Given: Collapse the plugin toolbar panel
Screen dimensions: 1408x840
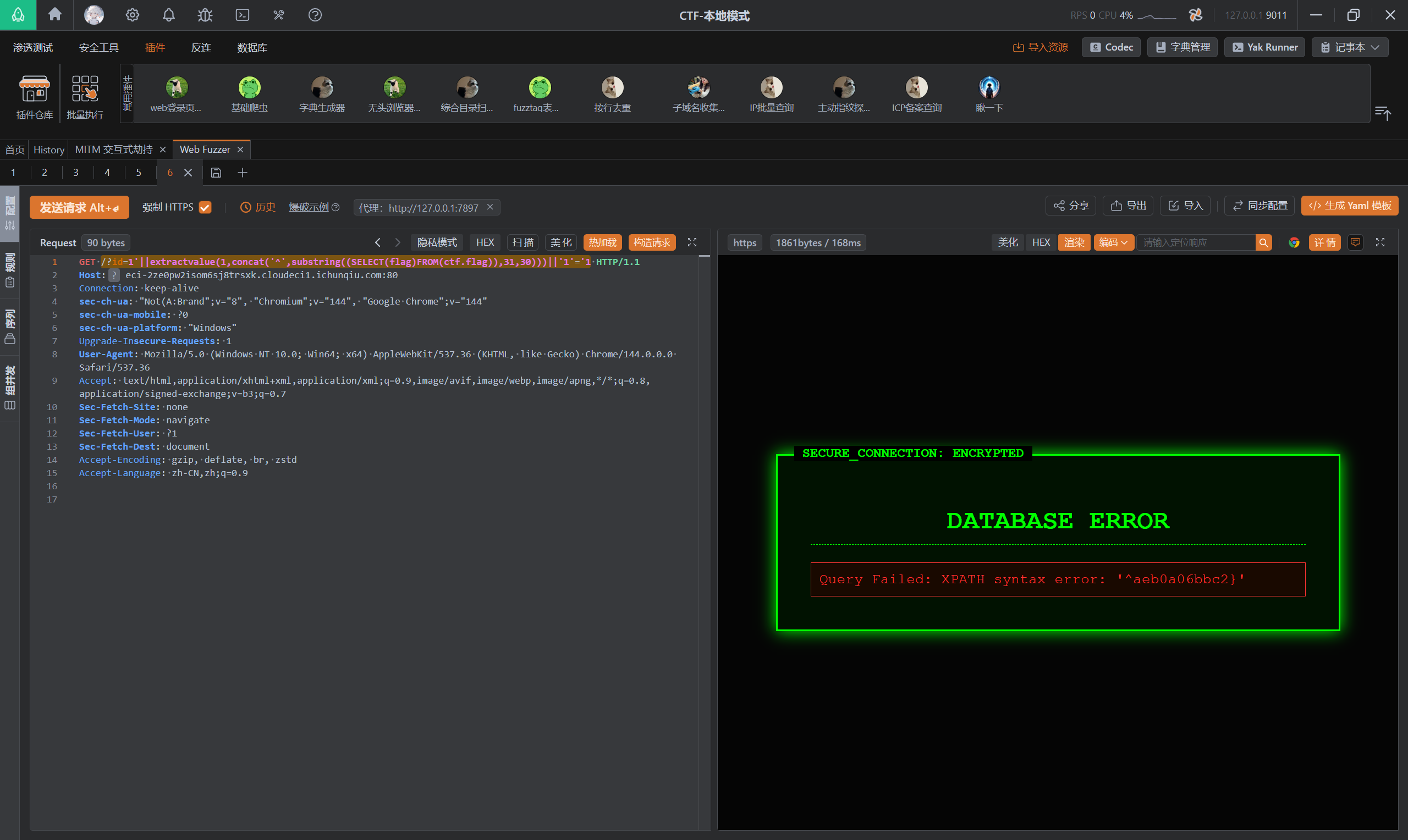Looking at the screenshot, I should [x=1383, y=113].
